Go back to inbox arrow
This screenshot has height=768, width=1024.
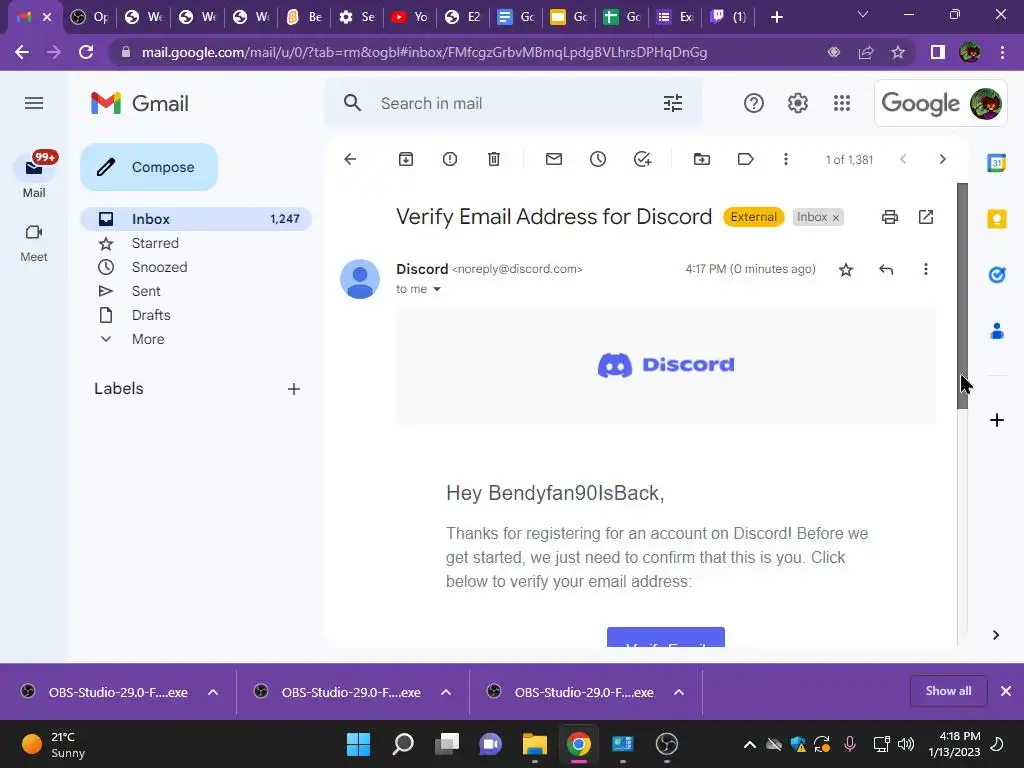[x=350, y=159]
